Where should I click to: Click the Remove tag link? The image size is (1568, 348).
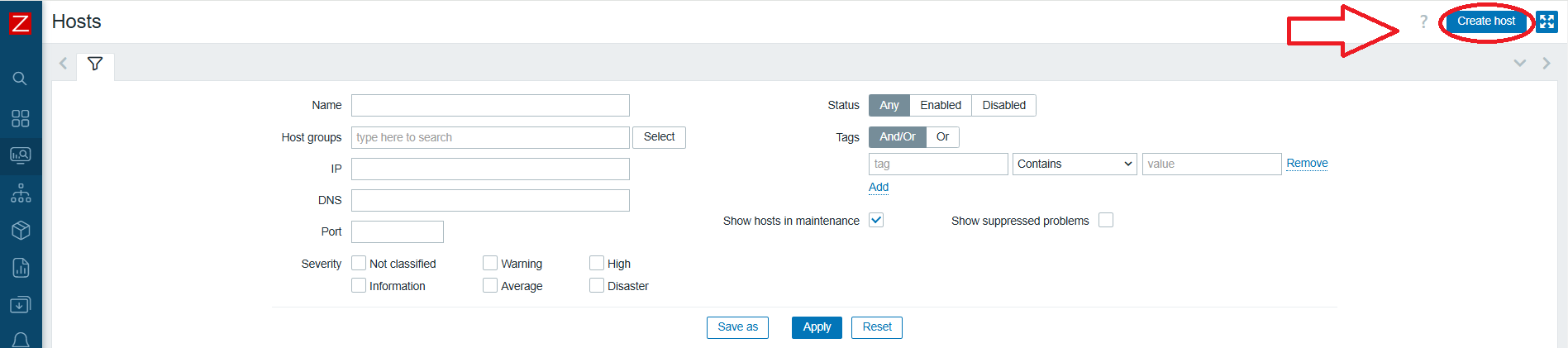[x=1307, y=164]
